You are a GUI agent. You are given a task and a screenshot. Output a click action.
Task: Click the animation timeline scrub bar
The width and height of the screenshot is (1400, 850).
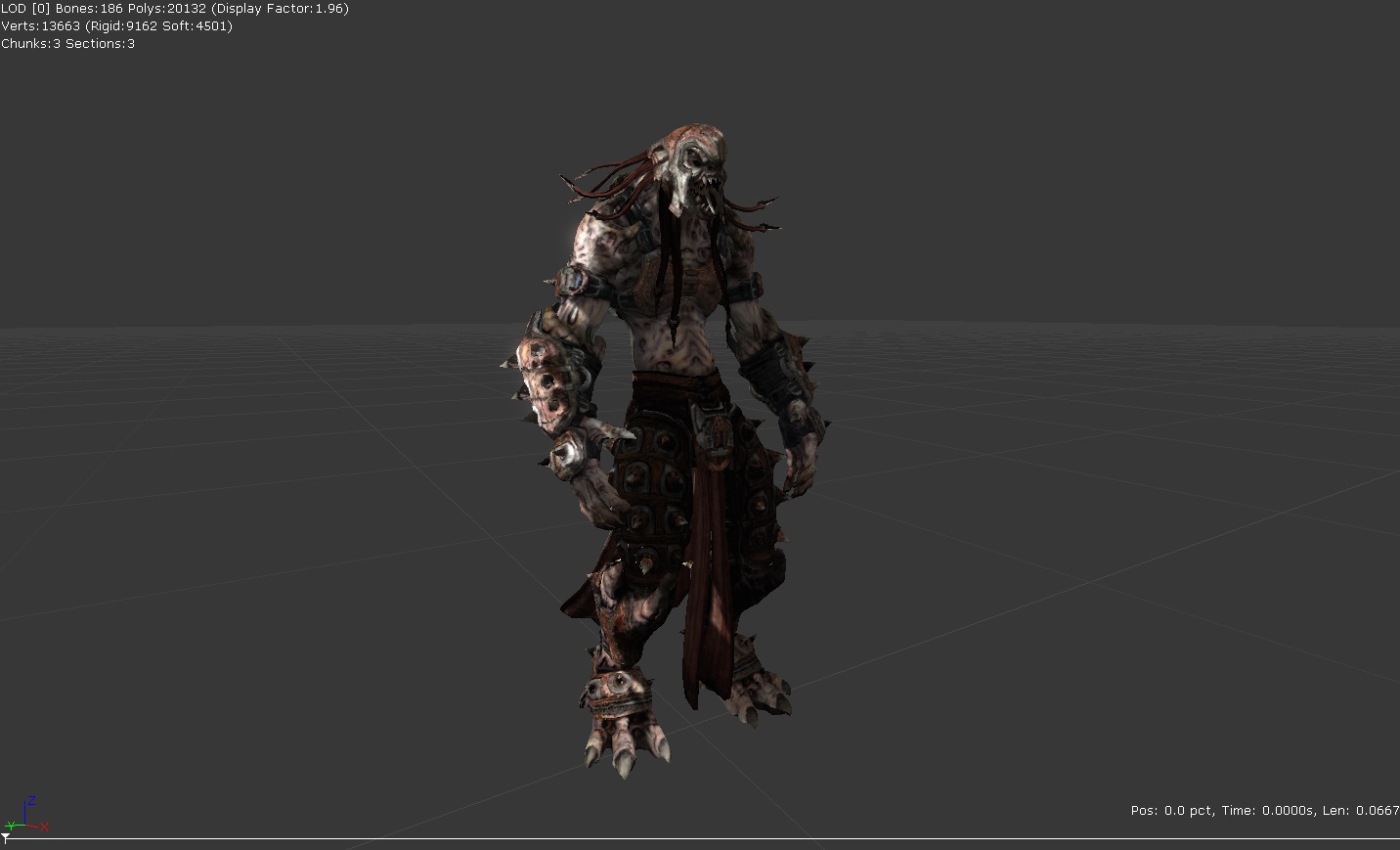700,839
